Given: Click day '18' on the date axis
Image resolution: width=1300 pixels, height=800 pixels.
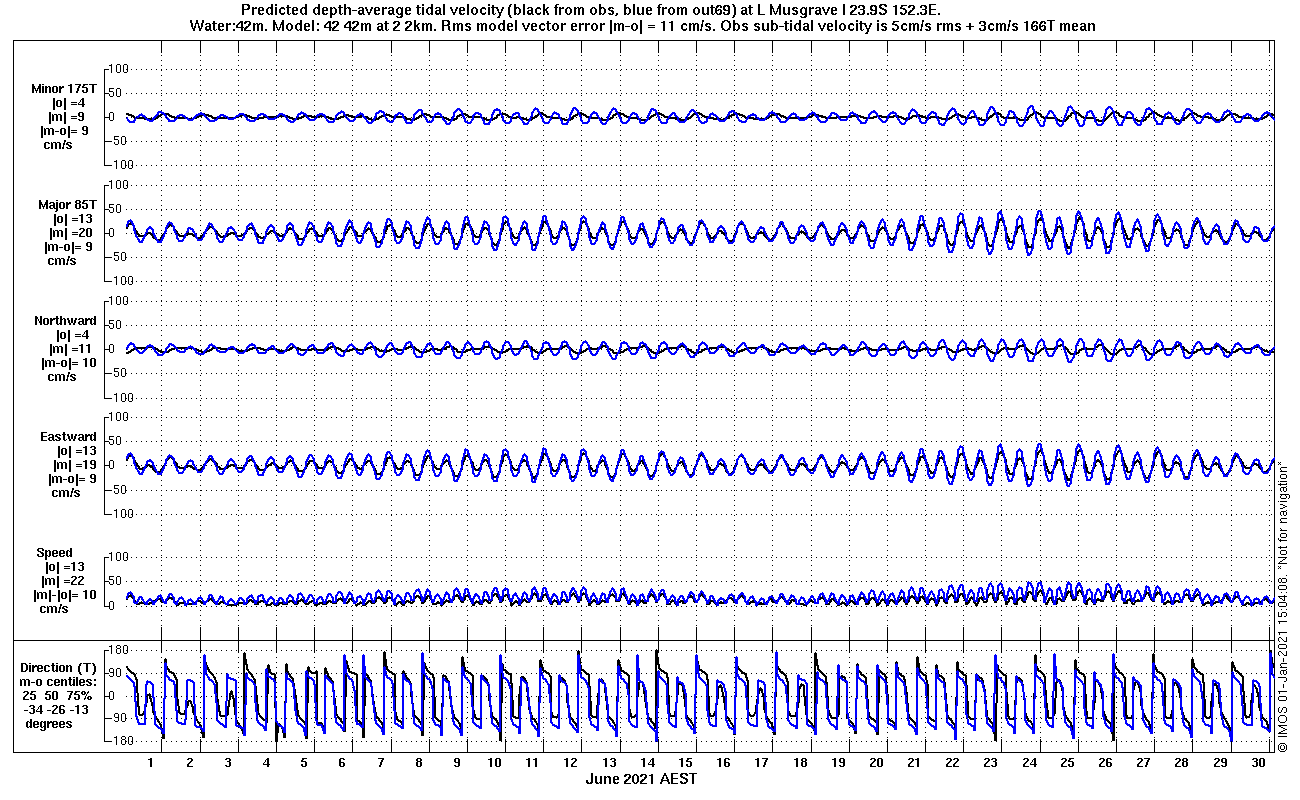Looking at the screenshot, I should pos(800,763).
